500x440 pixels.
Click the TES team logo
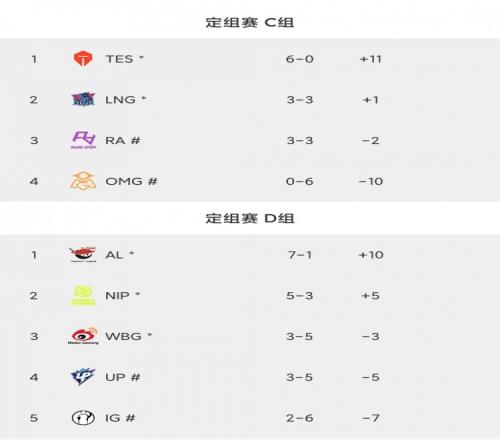pyautogui.click(x=82, y=59)
